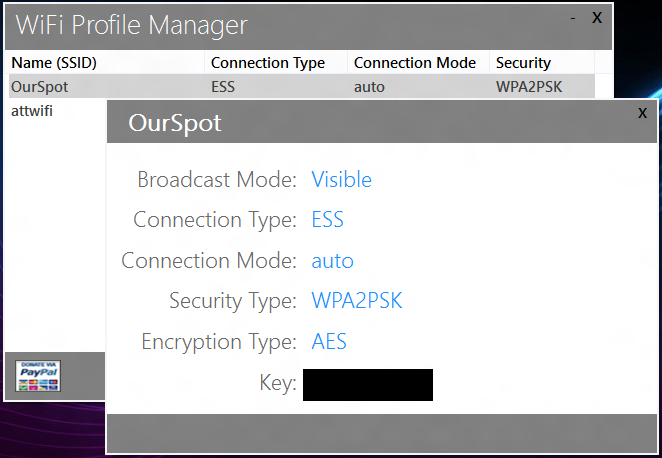Close the OurSpot details dialog
This screenshot has width=662, height=458.
pos(642,114)
